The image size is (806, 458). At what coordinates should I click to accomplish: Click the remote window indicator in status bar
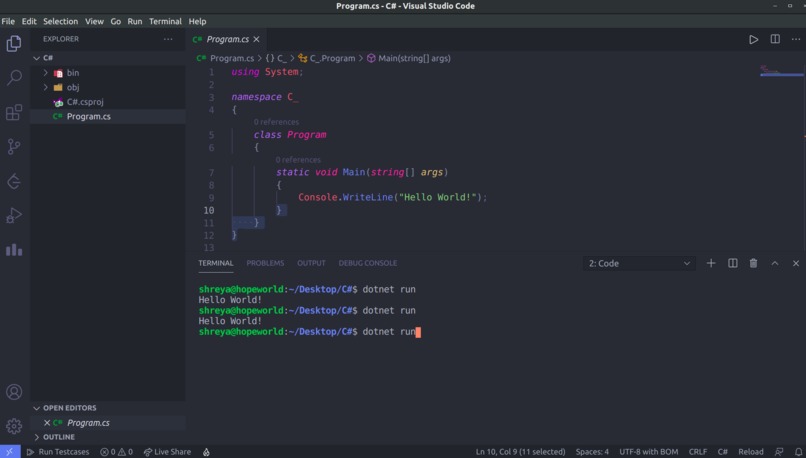(x=10, y=452)
